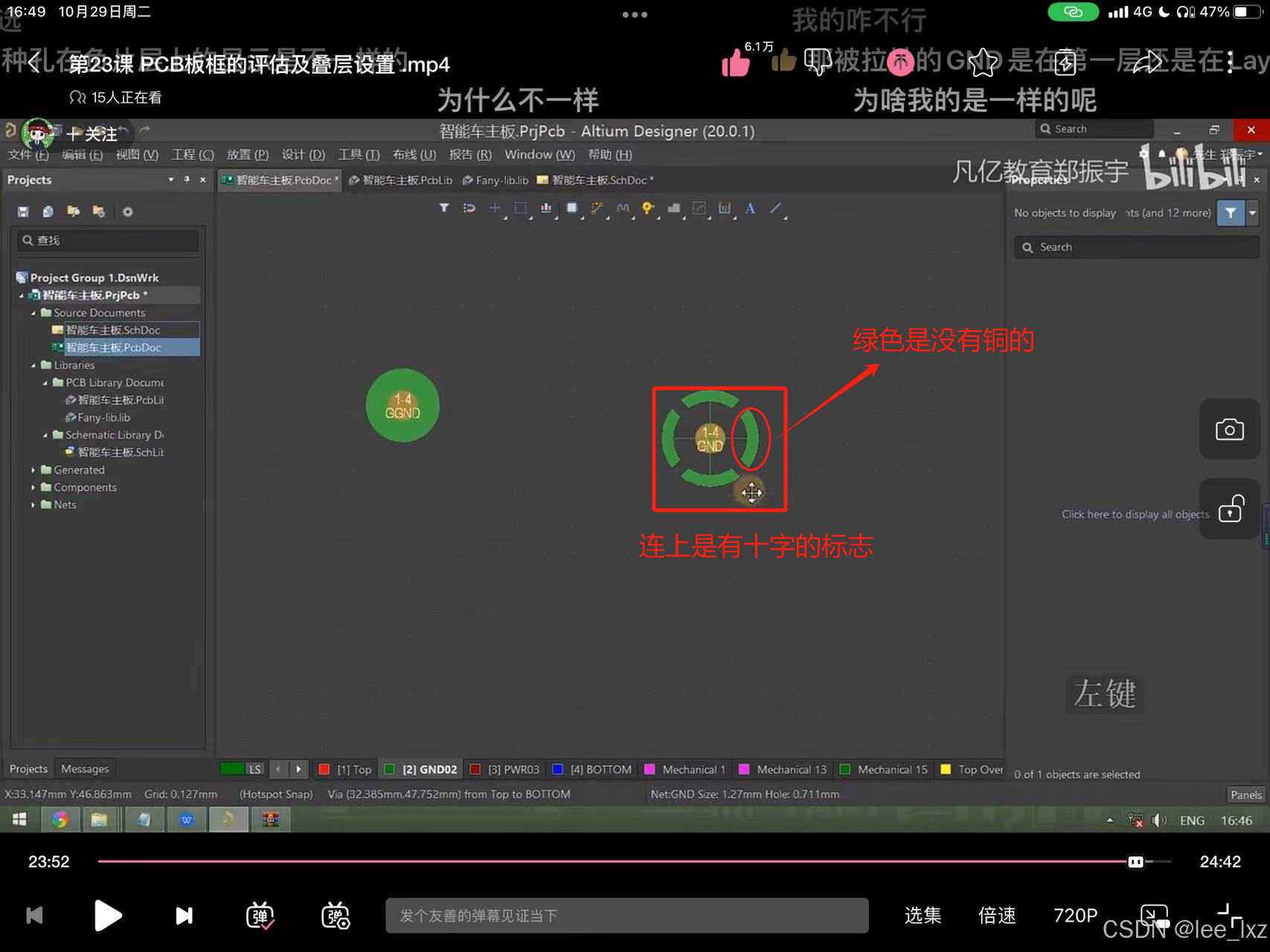Image resolution: width=1270 pixels, height=952 pixels.
Task: Skip to the next video
Action: click(x=184, y=916)
